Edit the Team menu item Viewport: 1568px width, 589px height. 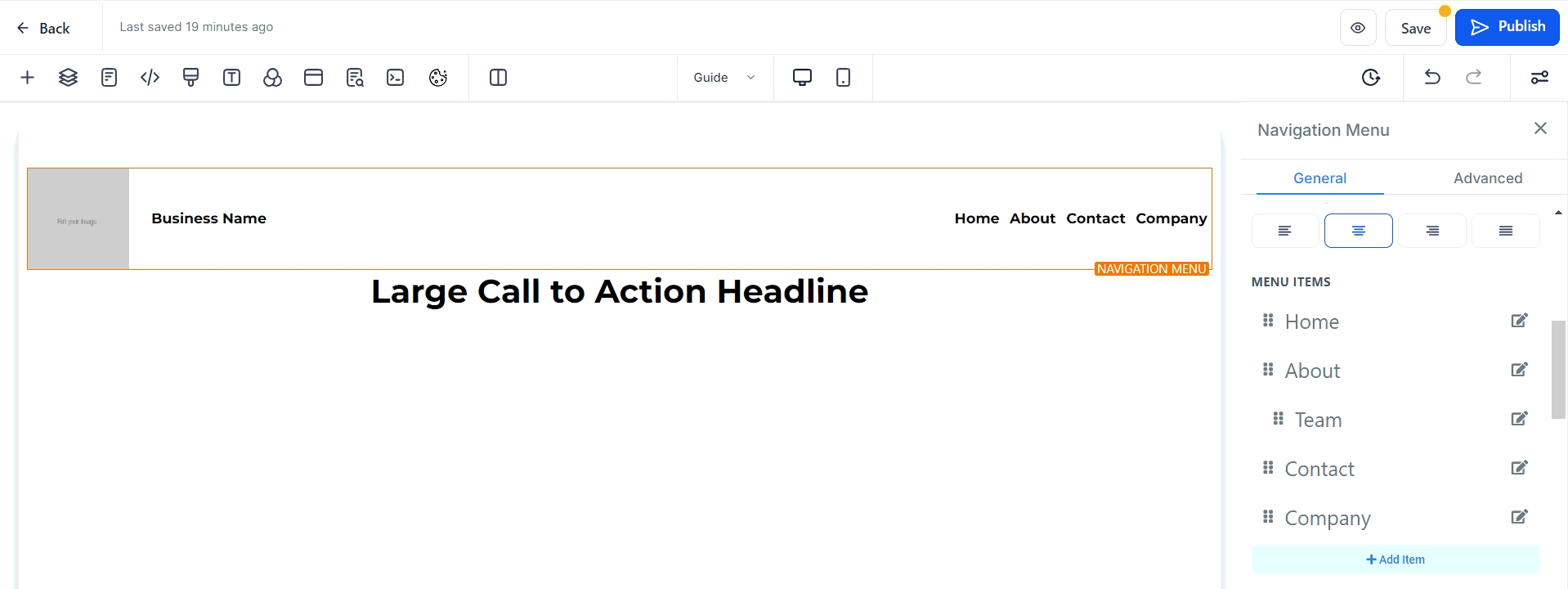point(1519,419)
